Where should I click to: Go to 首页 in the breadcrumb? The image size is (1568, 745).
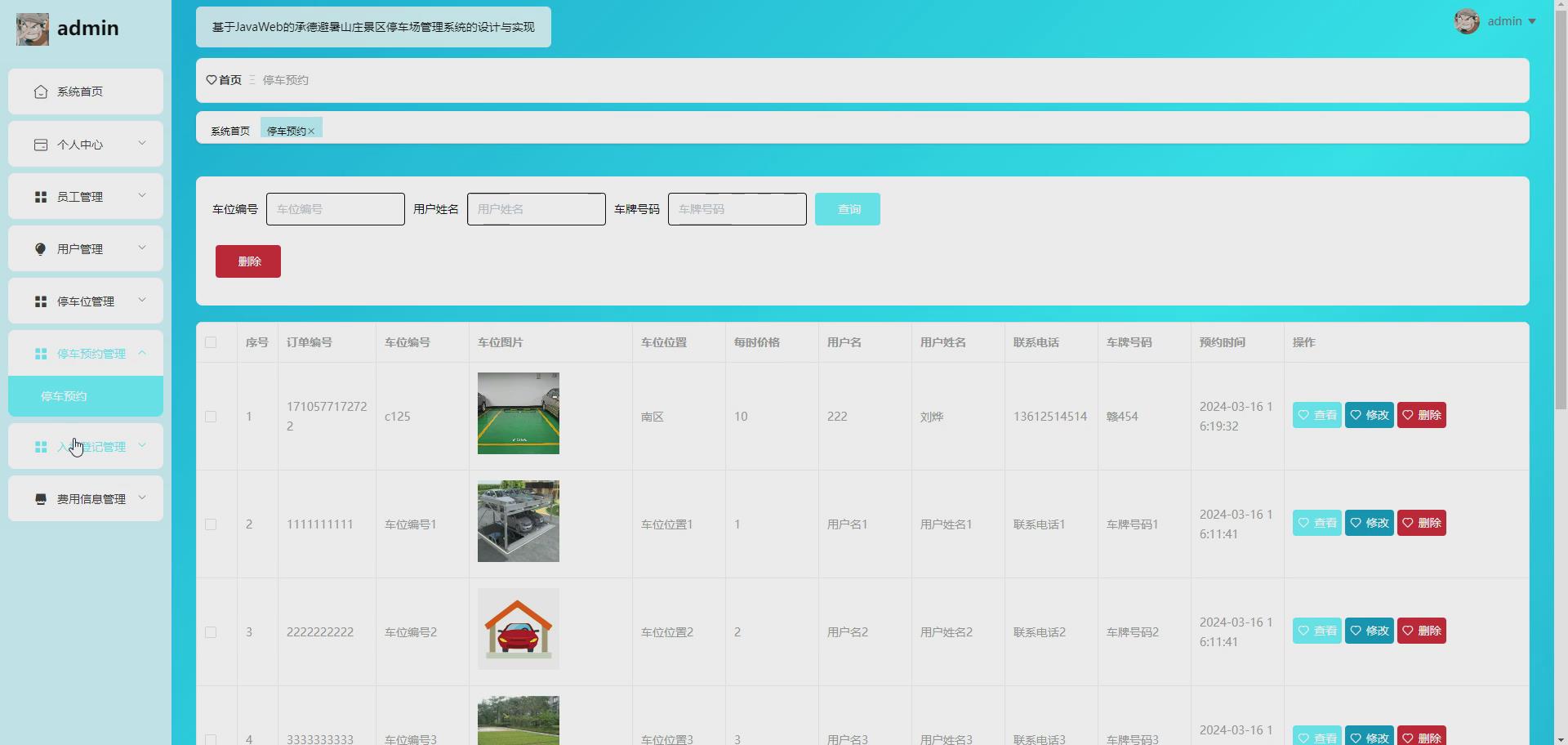[x=230, y=80]
